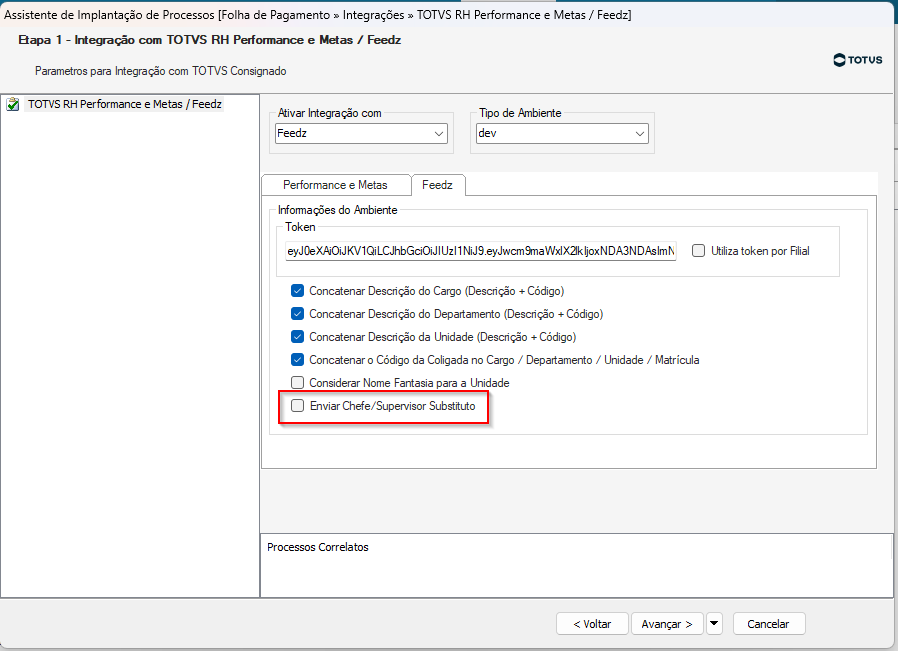Click into the Token input field

(x=480, y=251)
